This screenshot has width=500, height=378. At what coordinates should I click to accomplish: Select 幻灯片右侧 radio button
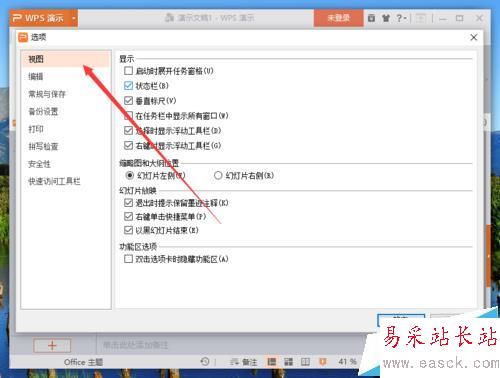coord(218,175)
